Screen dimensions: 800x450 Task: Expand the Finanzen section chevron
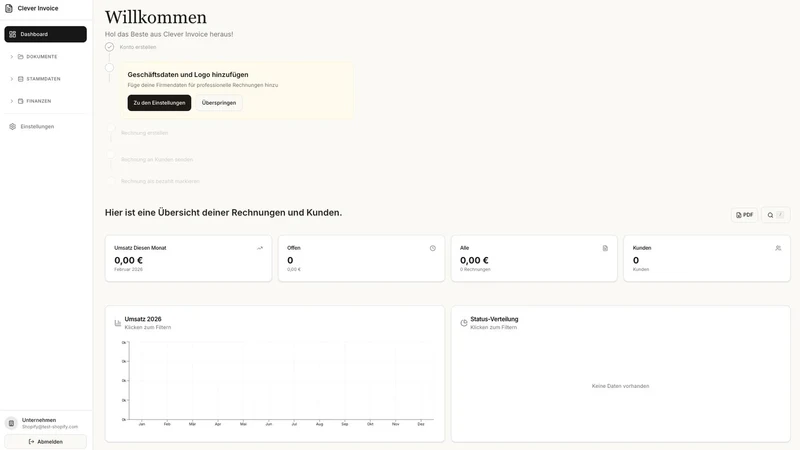point(12,101)
